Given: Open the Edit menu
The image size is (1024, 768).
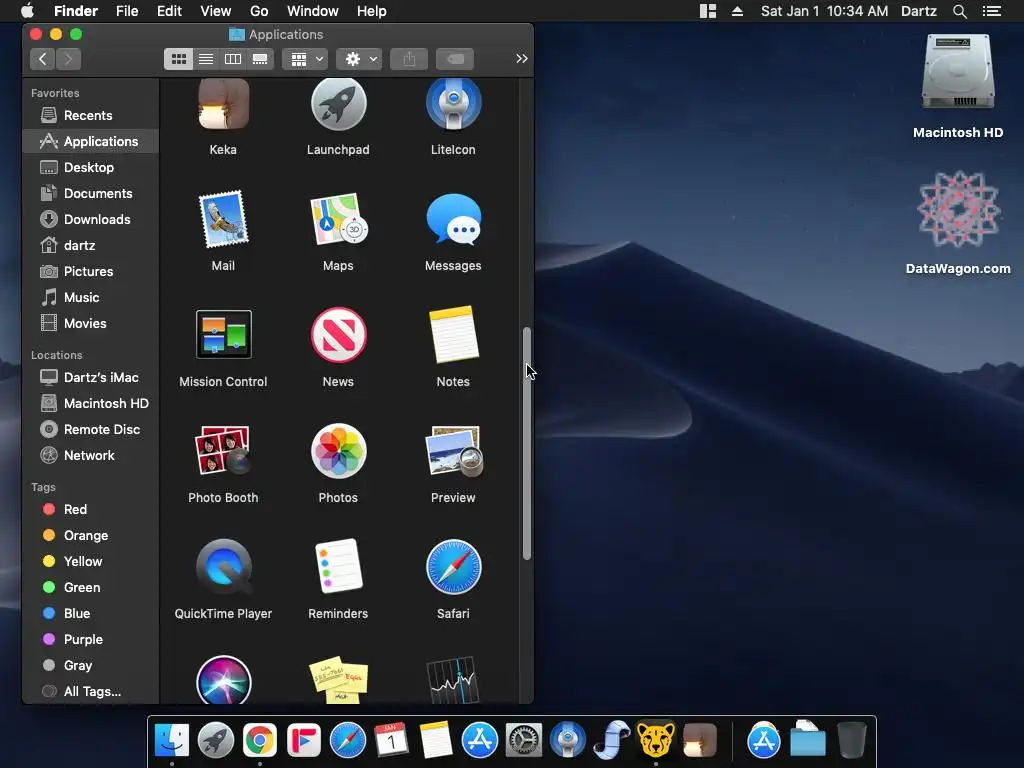Looking at the screenshot, I should 169,11.
